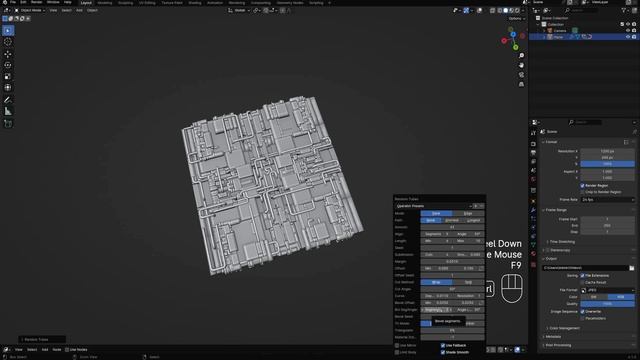Select the Measure tool

(8, 111)
